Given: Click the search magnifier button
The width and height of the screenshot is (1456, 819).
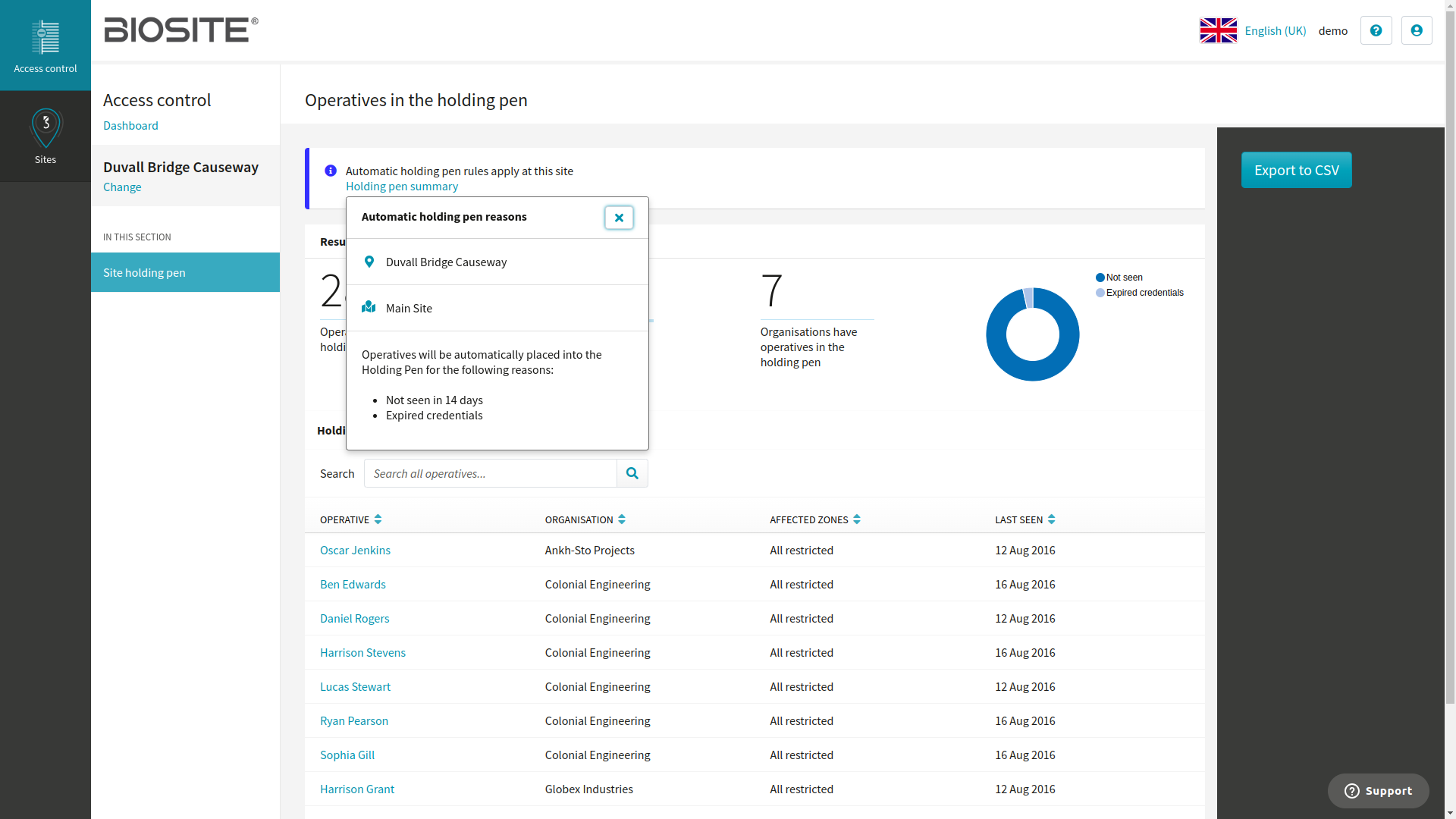Looking at the screenshot, I should pyautogui.click(x=632, y=473).
